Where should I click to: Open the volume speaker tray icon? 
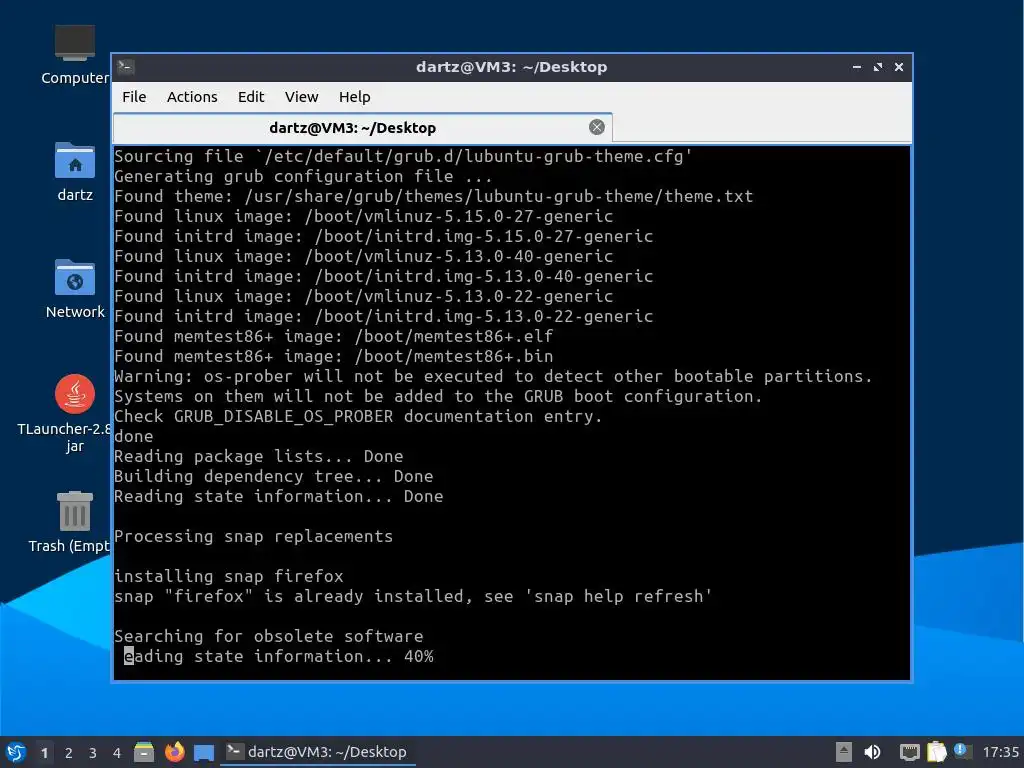[x=872, y=752]
